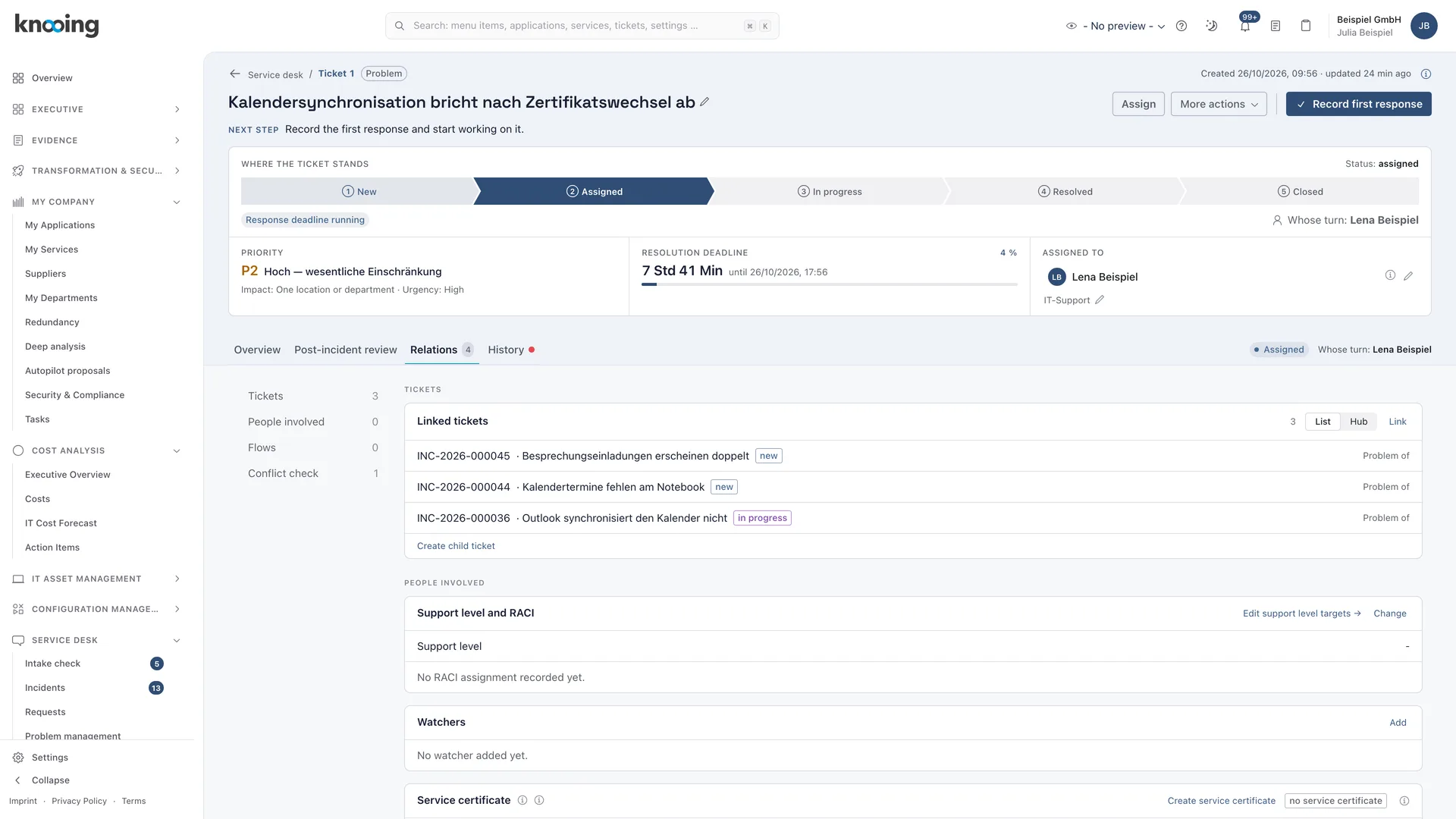Click the Record first response button
The width and height of the screenshot is (1456, 819).
pyautogui.click(x=1358, y=104)
